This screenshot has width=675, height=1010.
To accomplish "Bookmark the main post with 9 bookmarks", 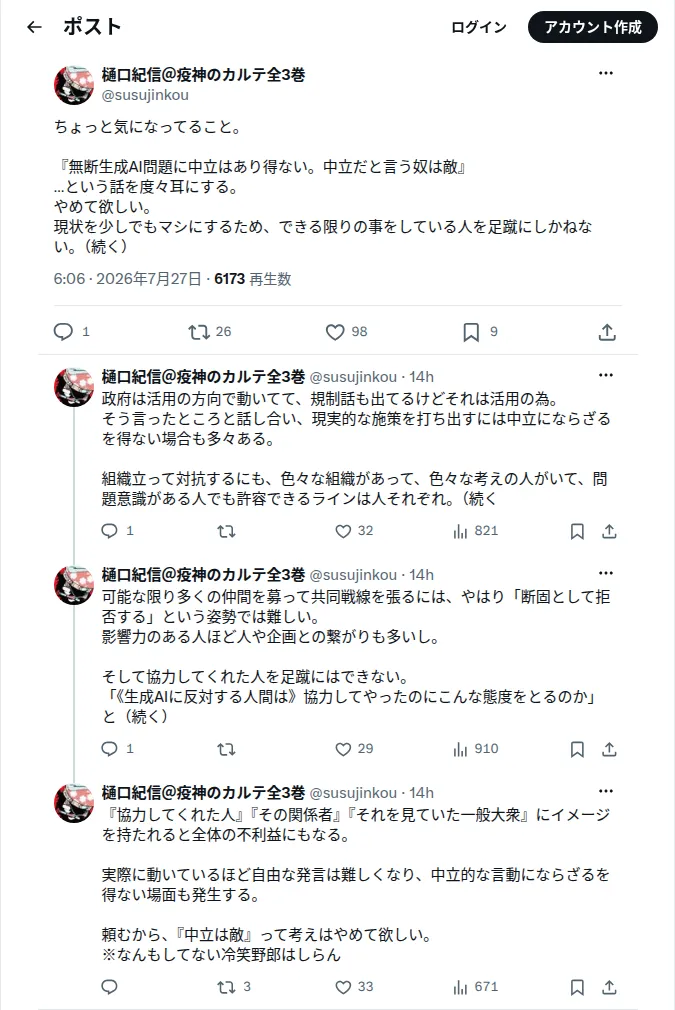I will [x=471, y=332].
